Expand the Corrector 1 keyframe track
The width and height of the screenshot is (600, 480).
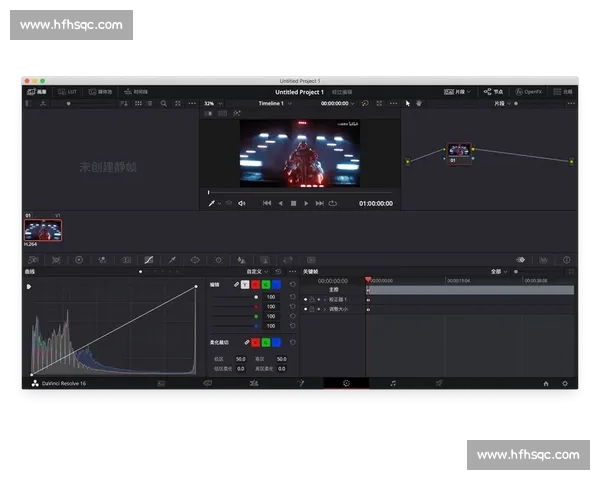pyautogui.click(x=325, y=299)
